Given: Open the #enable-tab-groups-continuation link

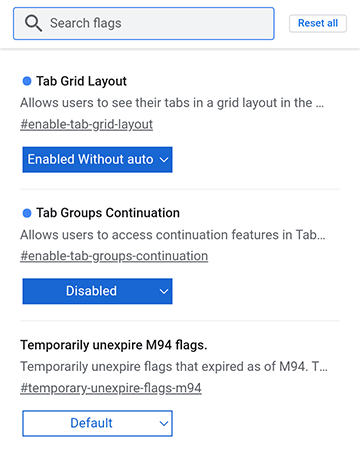Looking at the screenshot, I should (x=114, y=256).
